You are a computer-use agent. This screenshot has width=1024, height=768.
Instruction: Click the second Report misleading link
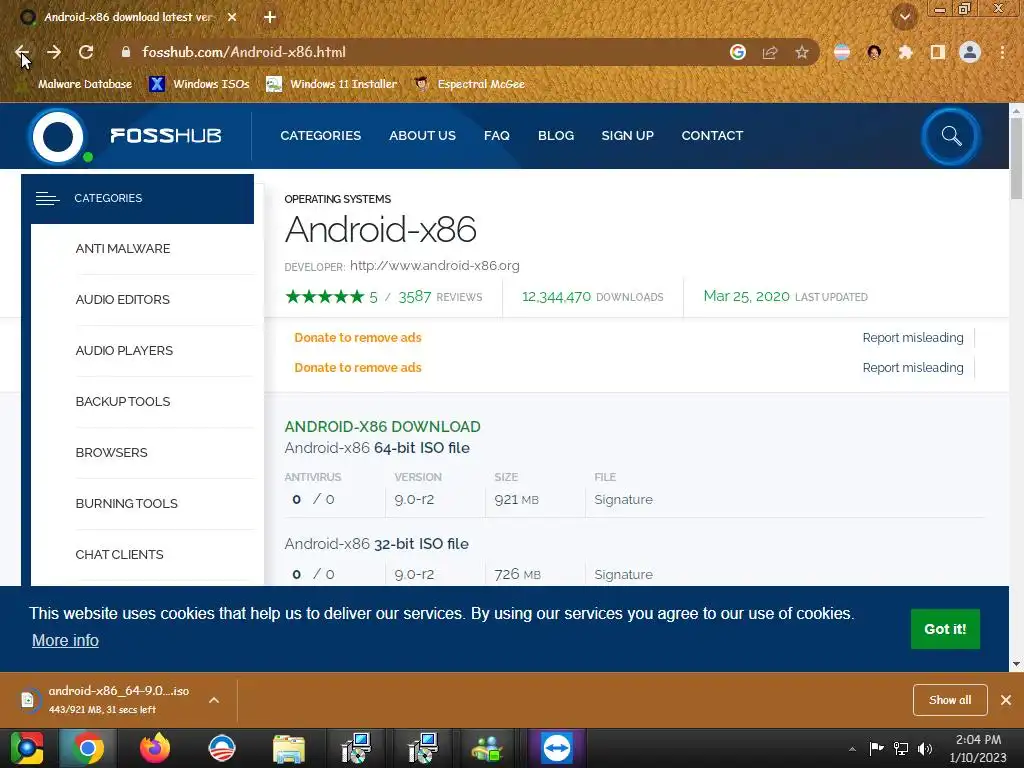tap(913, 368)
